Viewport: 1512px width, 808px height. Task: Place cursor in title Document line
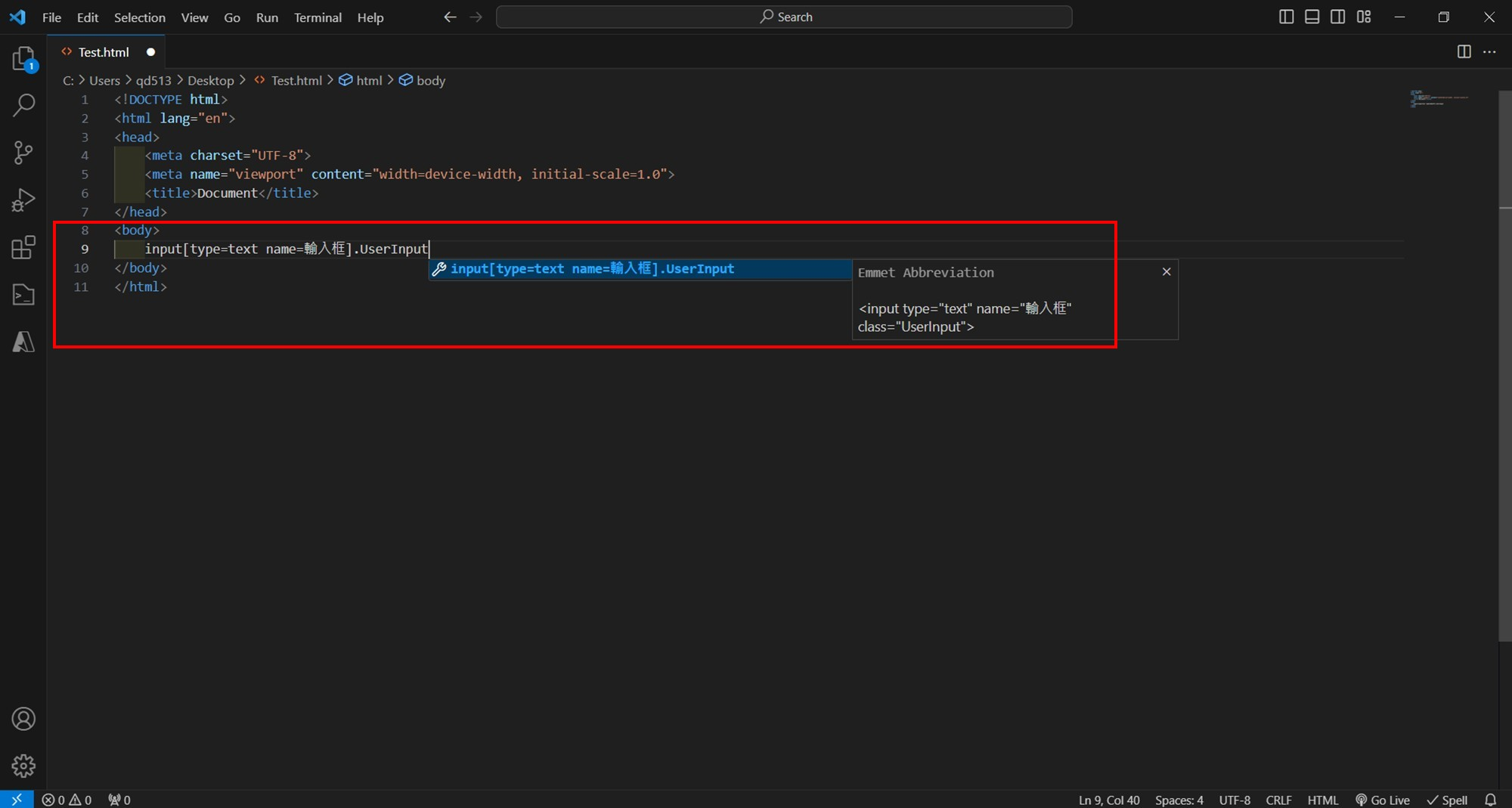(231, 193)
